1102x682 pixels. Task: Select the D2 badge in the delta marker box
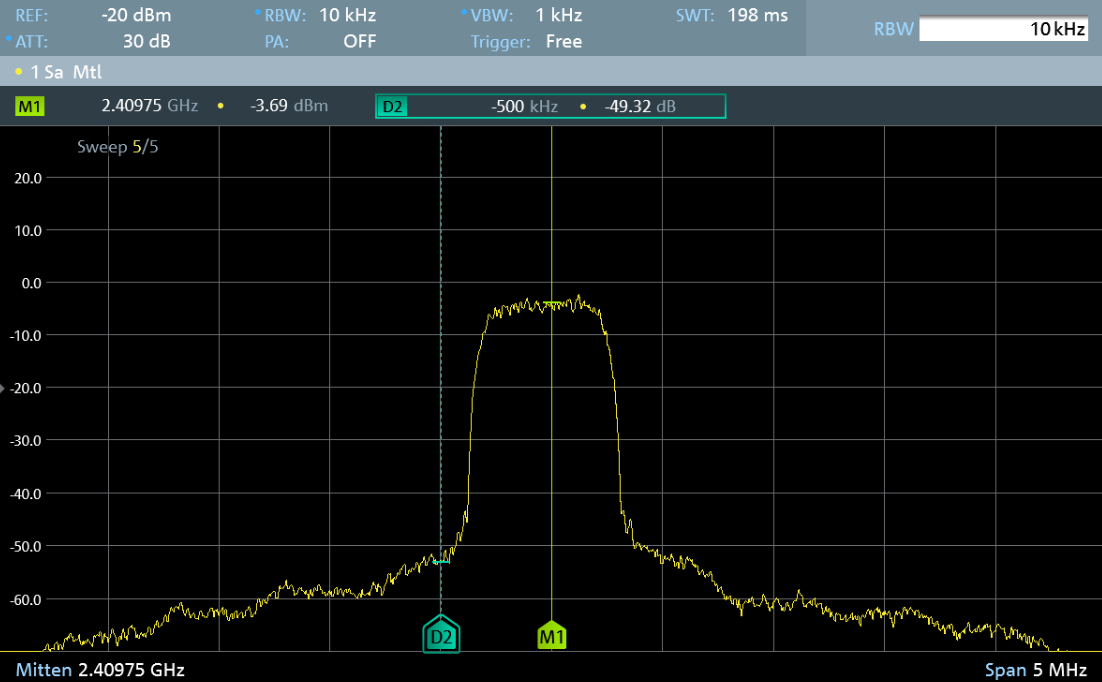393,107
